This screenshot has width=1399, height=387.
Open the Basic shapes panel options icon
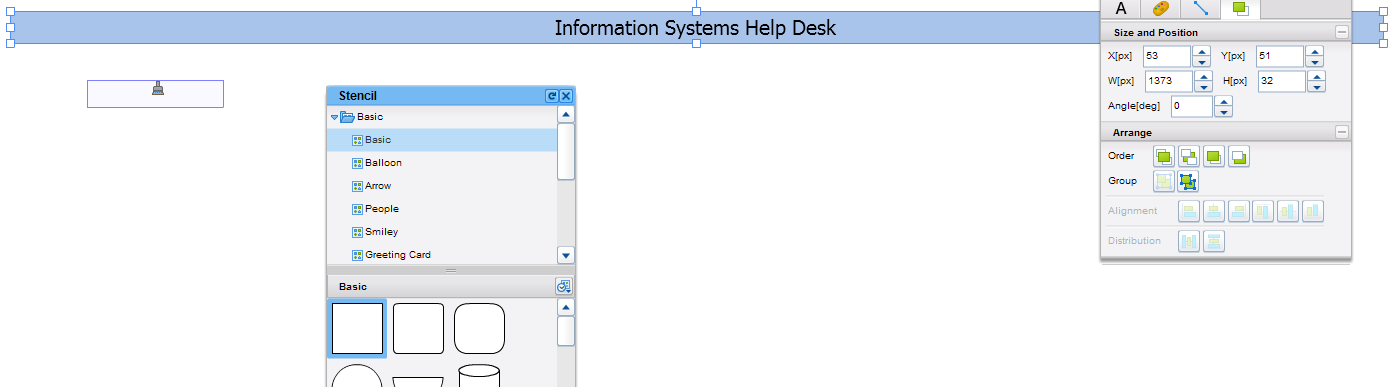pos(564,287)
